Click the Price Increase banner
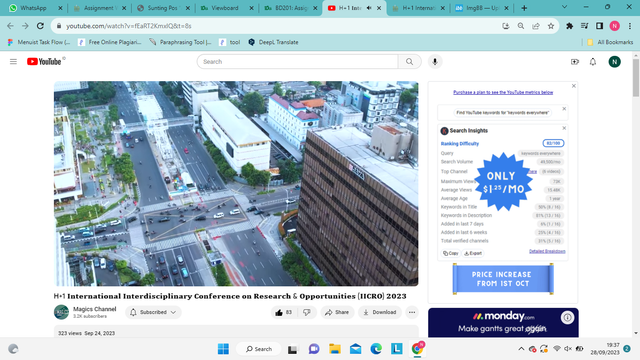The image size is (640, 360). 503,279
